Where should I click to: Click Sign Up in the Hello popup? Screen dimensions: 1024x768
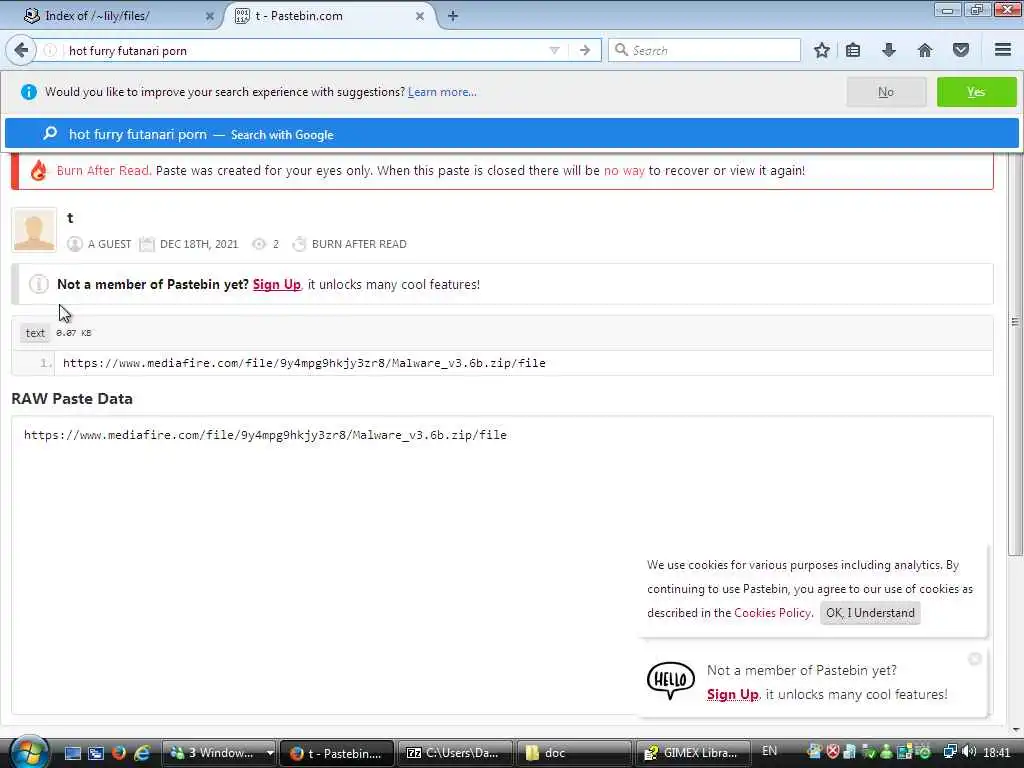[x=732, y=695]
